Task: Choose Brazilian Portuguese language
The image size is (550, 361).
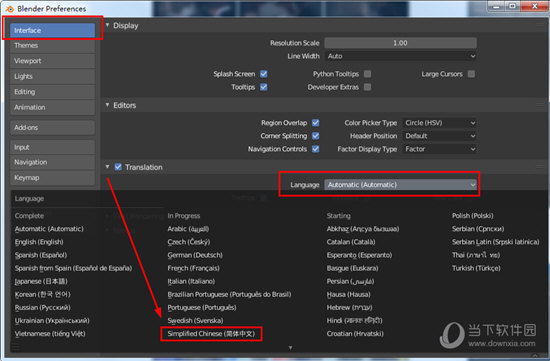Action: pos(229,294)
